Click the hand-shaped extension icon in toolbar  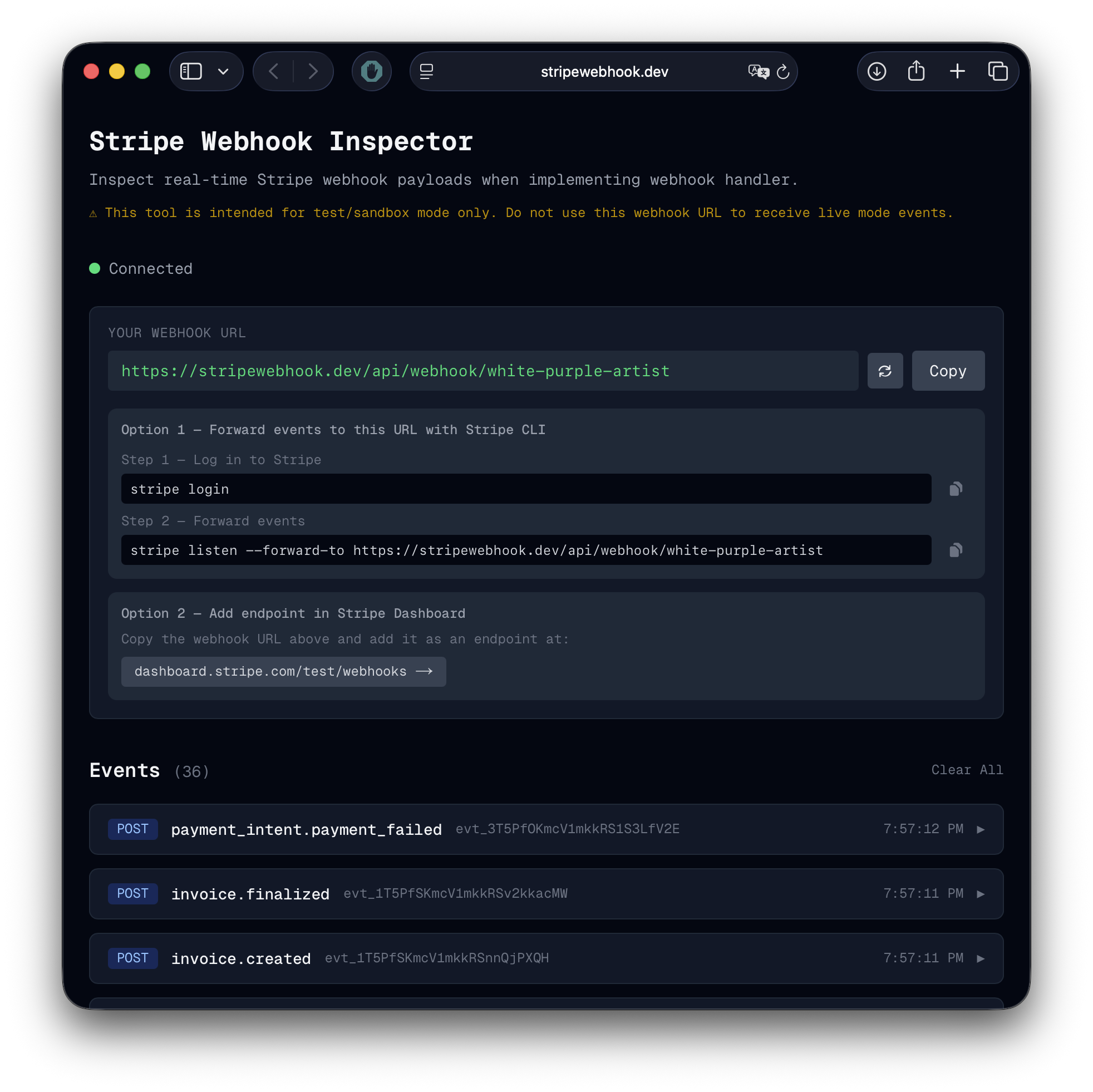point(371,71)
